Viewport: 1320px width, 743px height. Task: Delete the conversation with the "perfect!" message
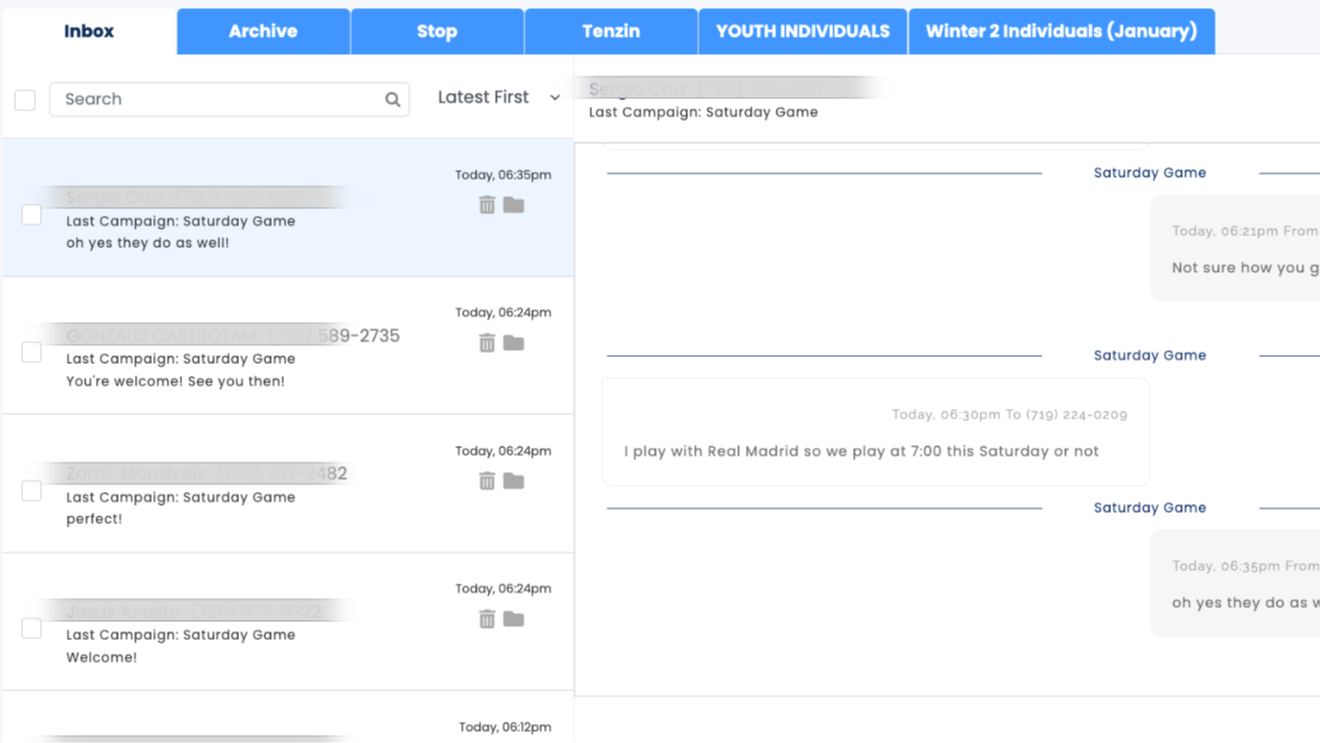click(x=487, y=481)
